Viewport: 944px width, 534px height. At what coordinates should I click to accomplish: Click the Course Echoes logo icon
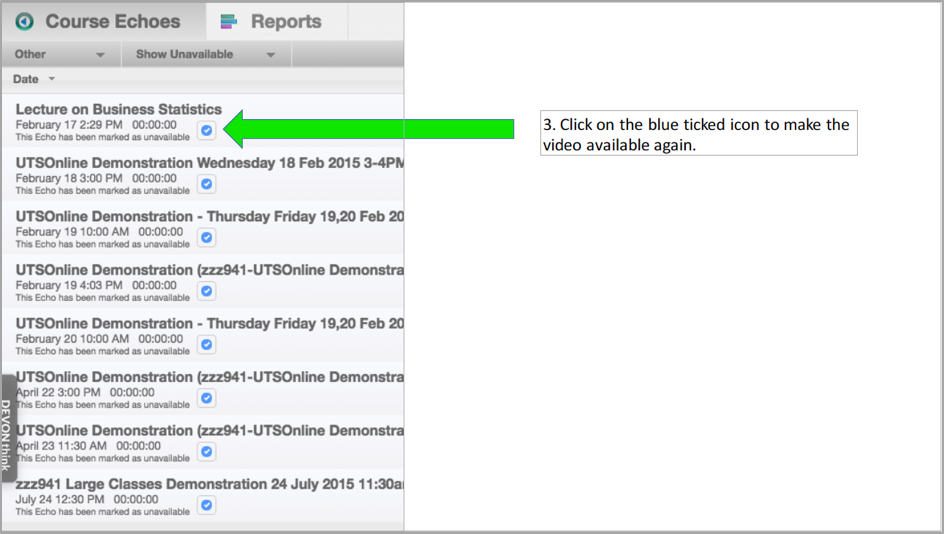[x=25, y=21]
